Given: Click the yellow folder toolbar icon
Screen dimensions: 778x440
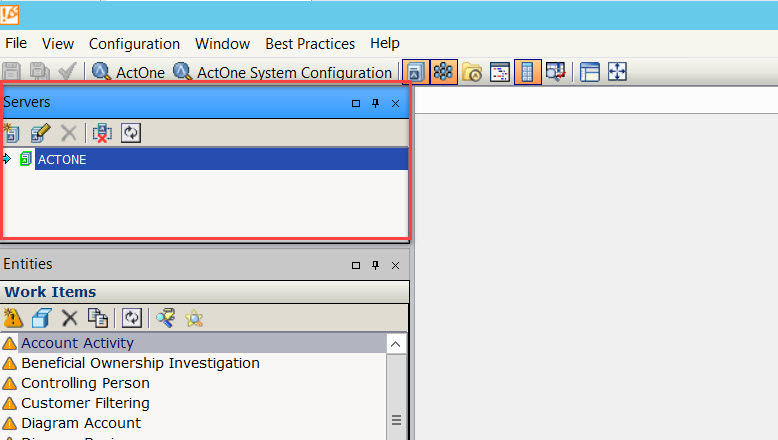Looking at the screenshot, I should [x=472, y=72].
